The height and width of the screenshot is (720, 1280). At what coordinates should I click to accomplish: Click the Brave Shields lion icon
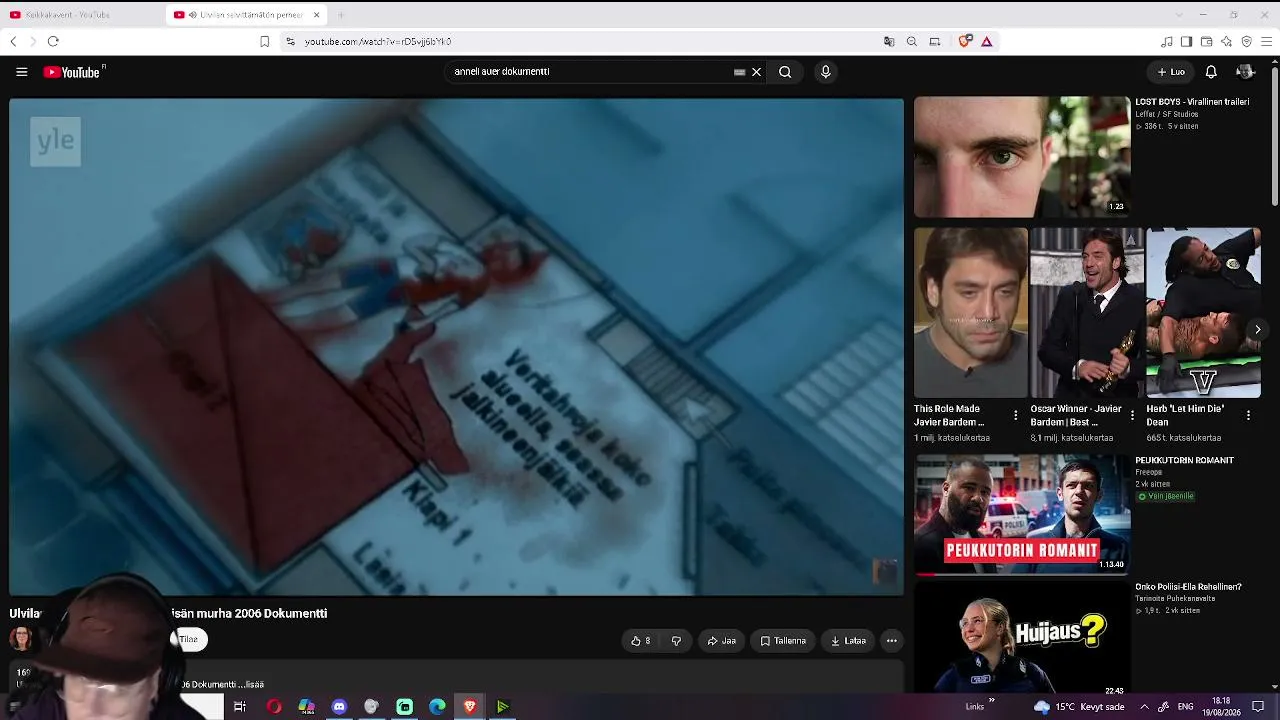(965, 41)
